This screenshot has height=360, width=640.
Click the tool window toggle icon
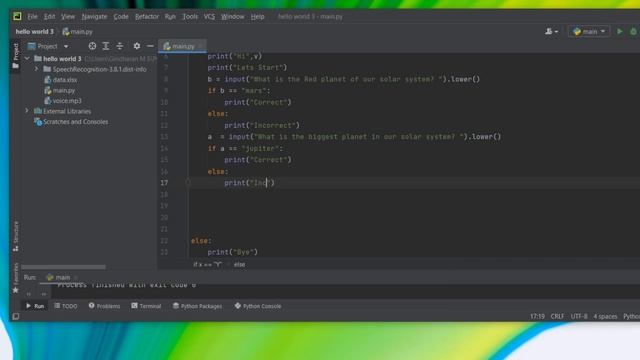click(16, 316)
